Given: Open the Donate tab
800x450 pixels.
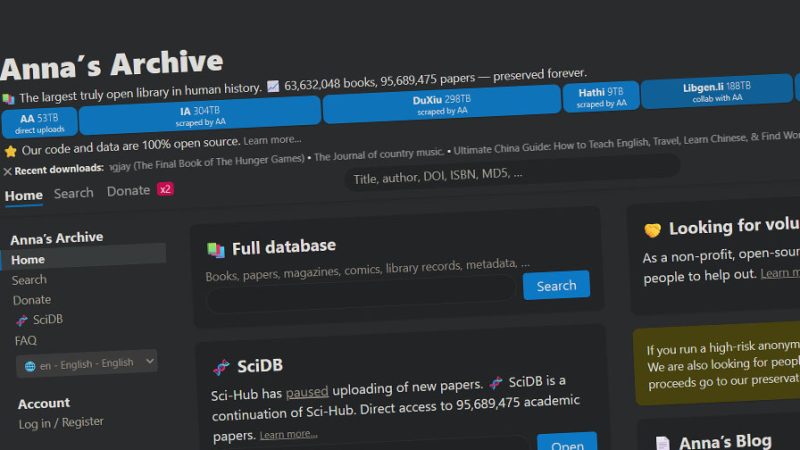Looking at the screenshot, I should [128, 191].
